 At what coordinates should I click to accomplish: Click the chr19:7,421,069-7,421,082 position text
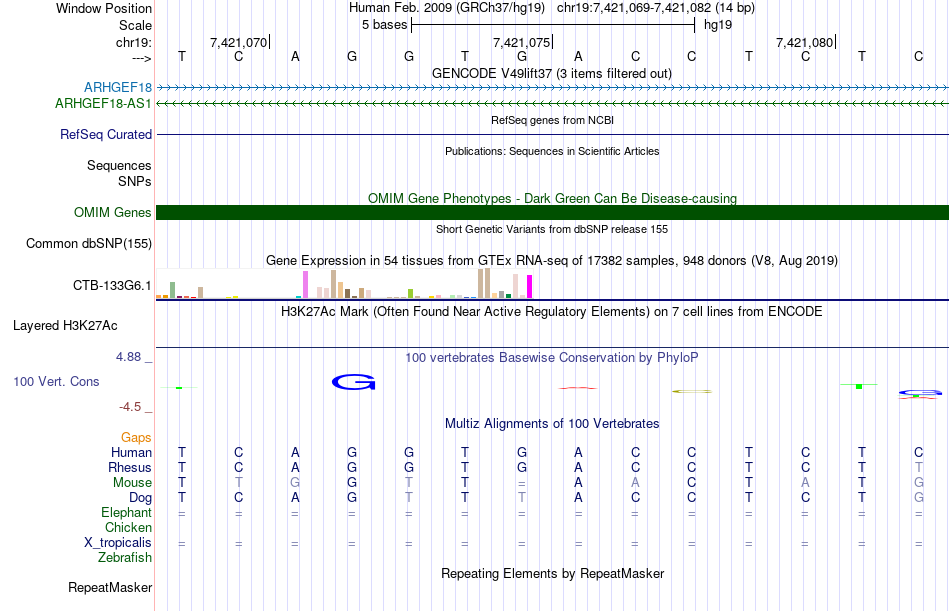656,8
